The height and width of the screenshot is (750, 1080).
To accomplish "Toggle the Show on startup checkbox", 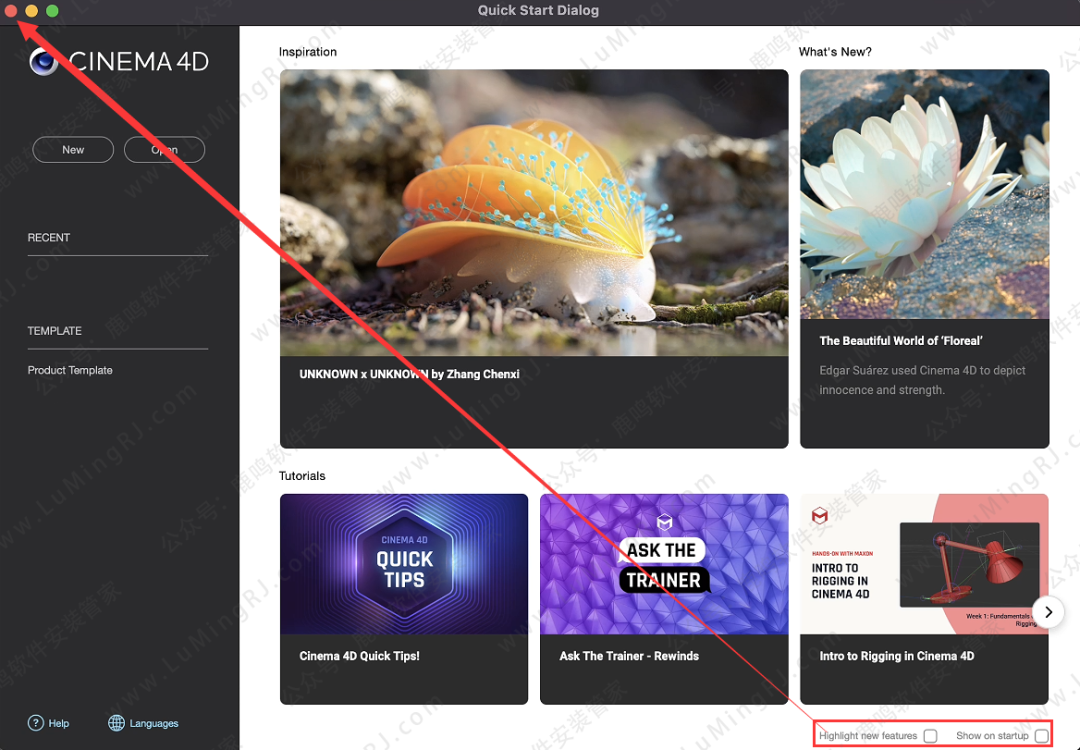I will click(x=1041, y=736).
